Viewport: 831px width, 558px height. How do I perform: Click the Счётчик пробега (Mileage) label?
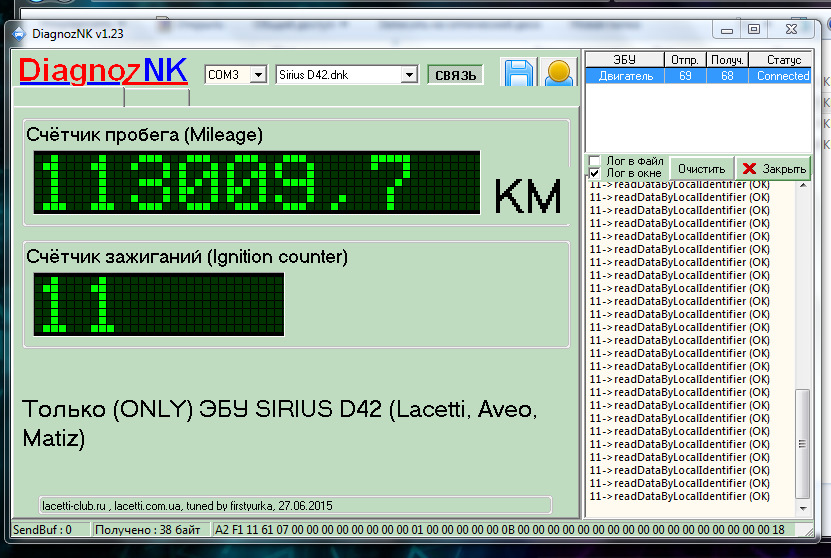pos(145,135)
